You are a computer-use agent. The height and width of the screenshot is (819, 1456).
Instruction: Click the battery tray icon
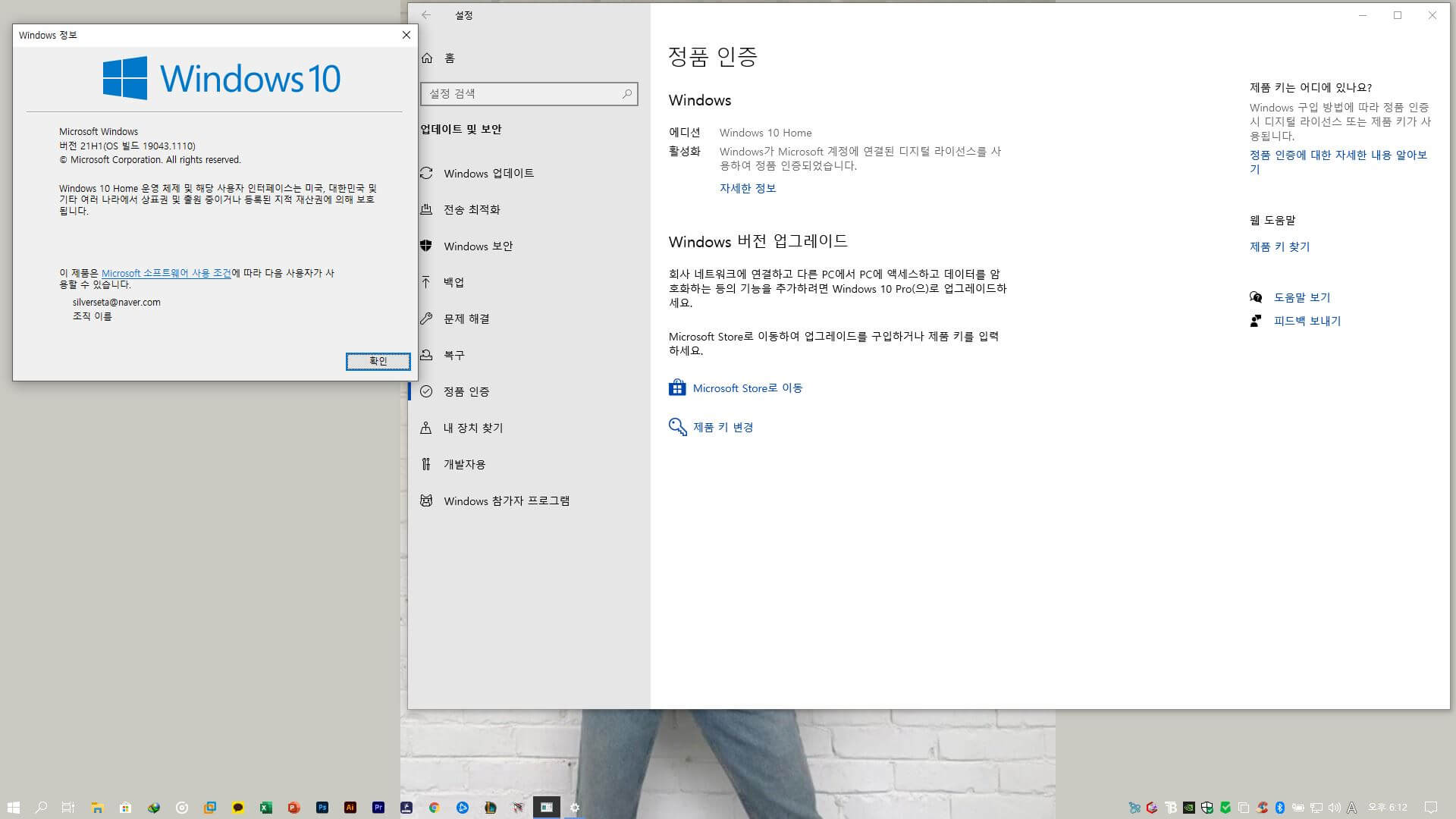(x=1298, y=808)
